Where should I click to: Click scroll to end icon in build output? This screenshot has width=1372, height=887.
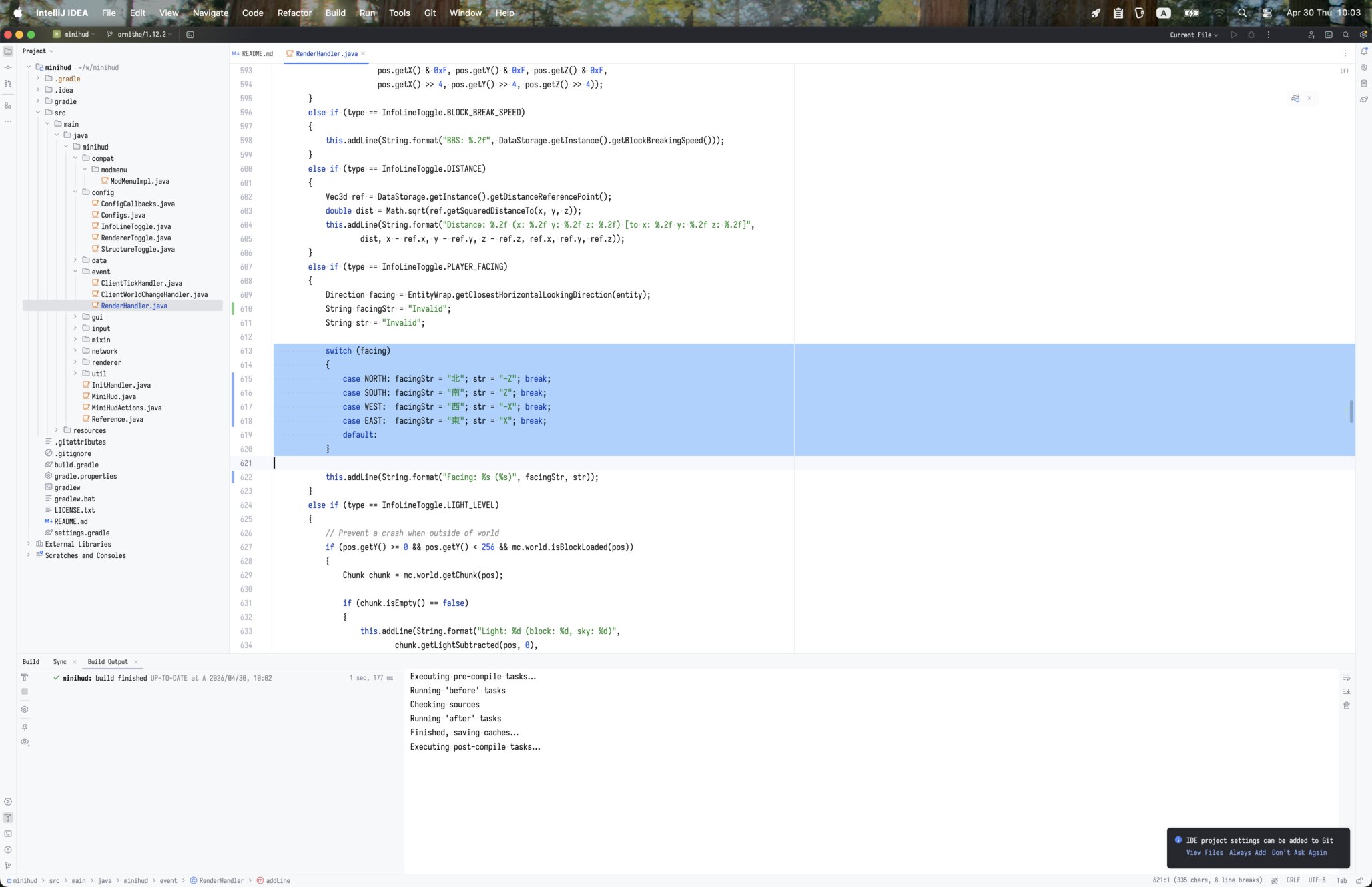(1347, 691)
